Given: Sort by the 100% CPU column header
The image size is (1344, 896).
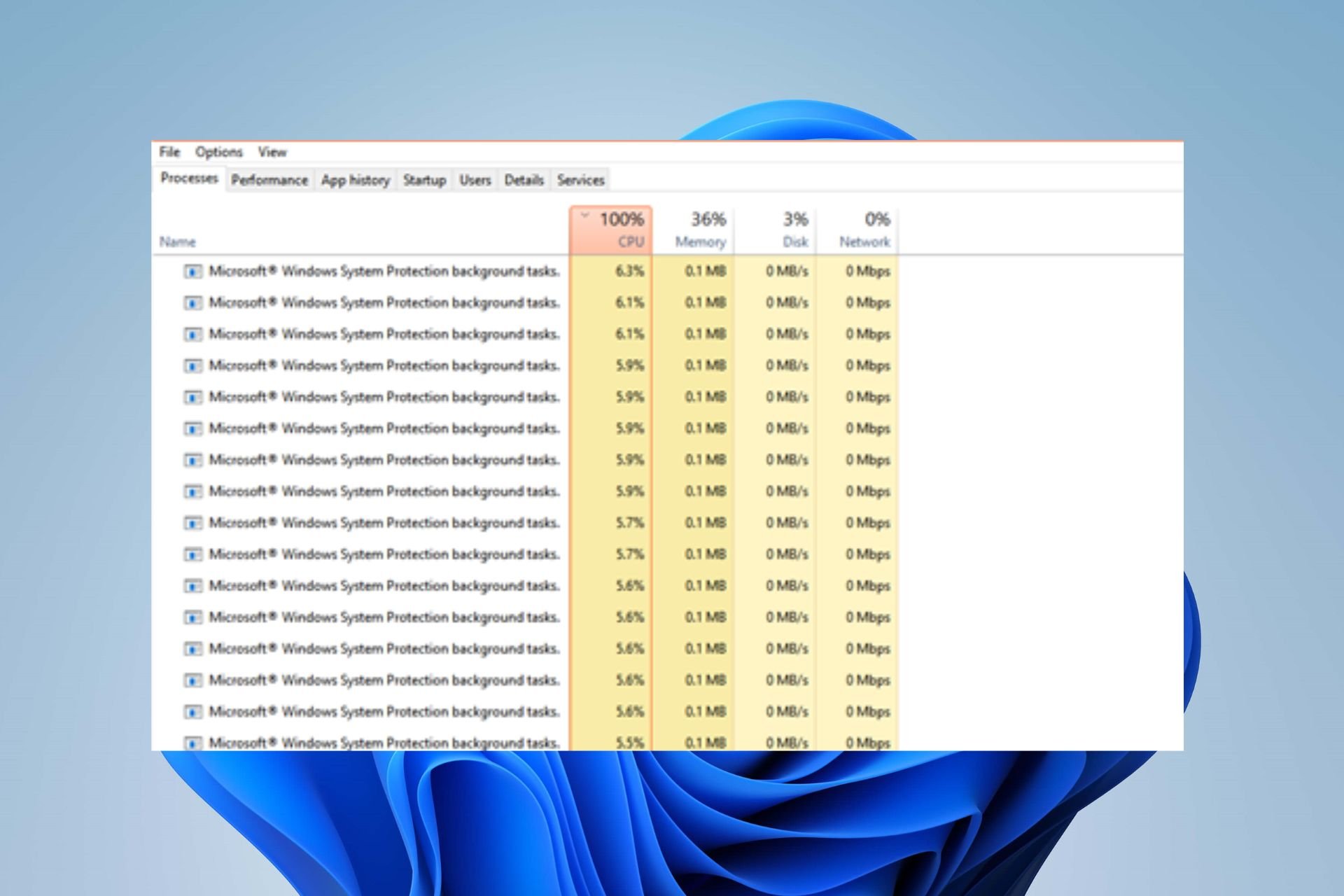Looking at the screenshot, I should [611, 230].
